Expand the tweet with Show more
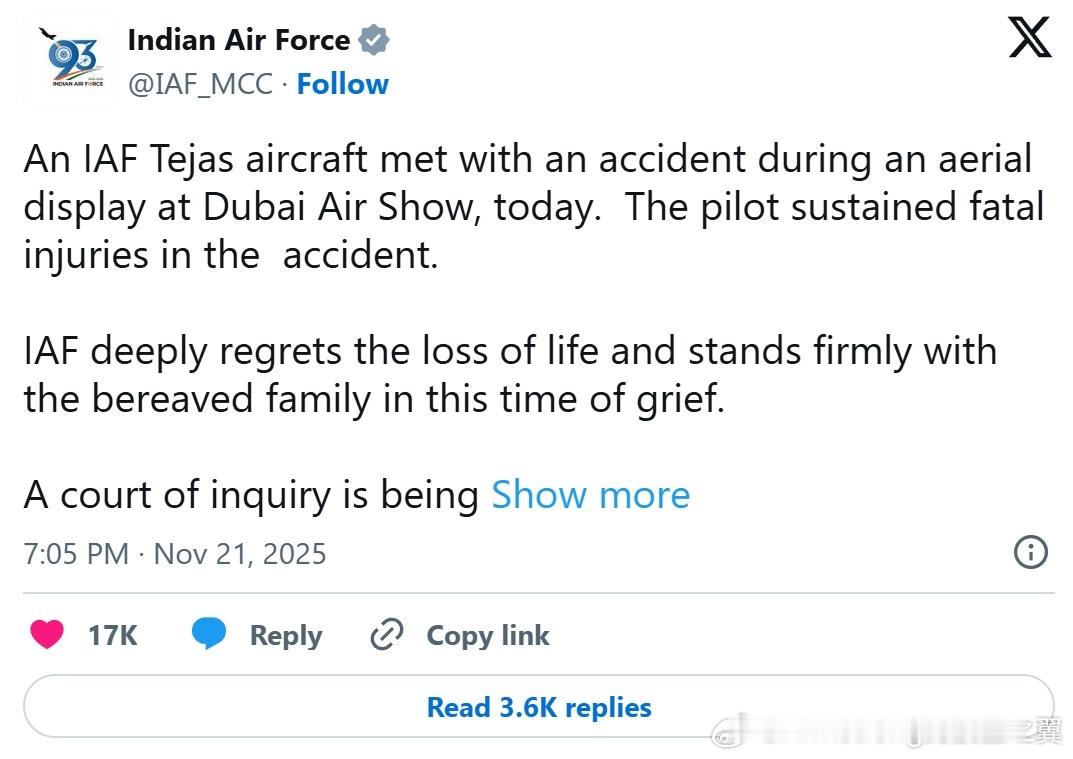The height and width of the screenshot is (759, 1073). 590,495
